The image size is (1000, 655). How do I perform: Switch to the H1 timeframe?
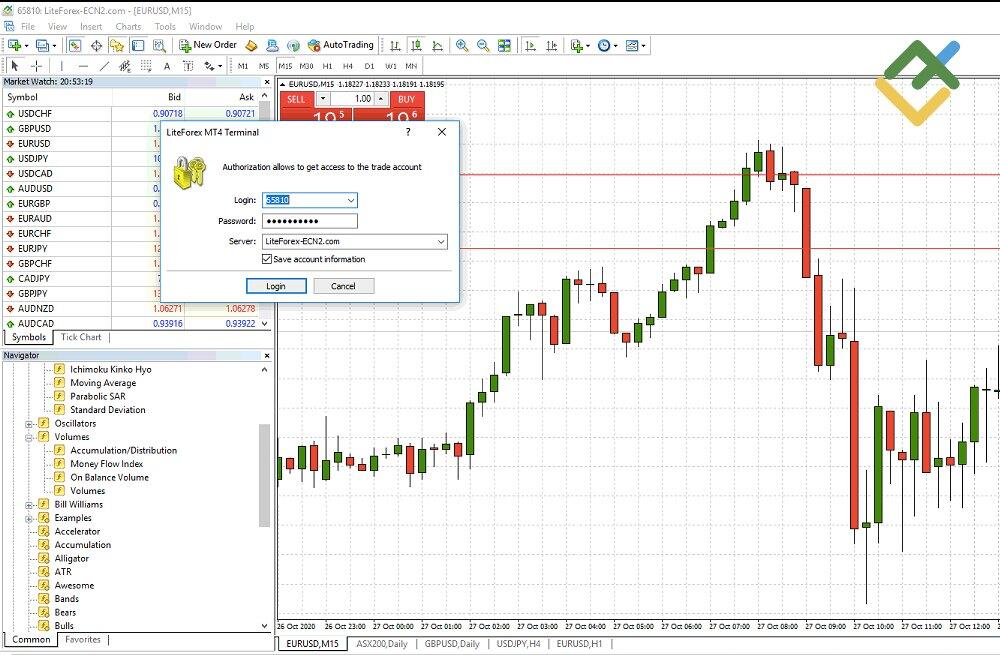327,66
